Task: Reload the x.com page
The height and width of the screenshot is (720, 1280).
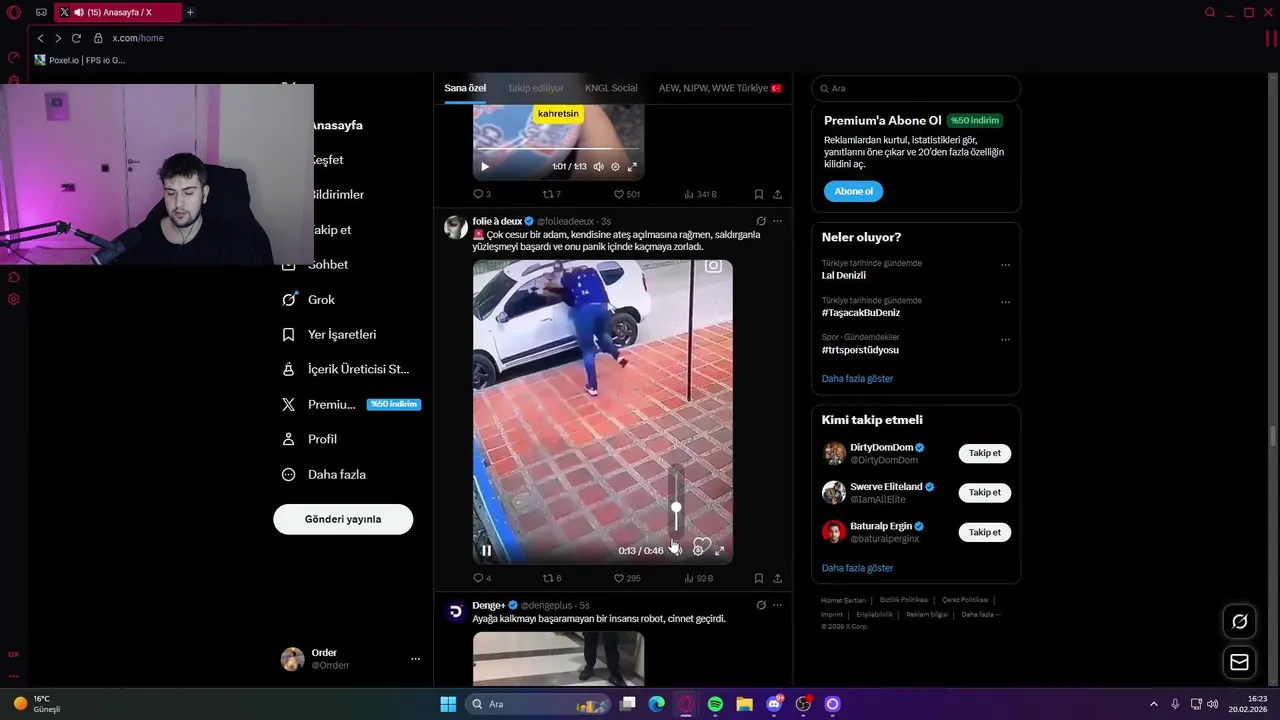Action: (x=76, y=38)
